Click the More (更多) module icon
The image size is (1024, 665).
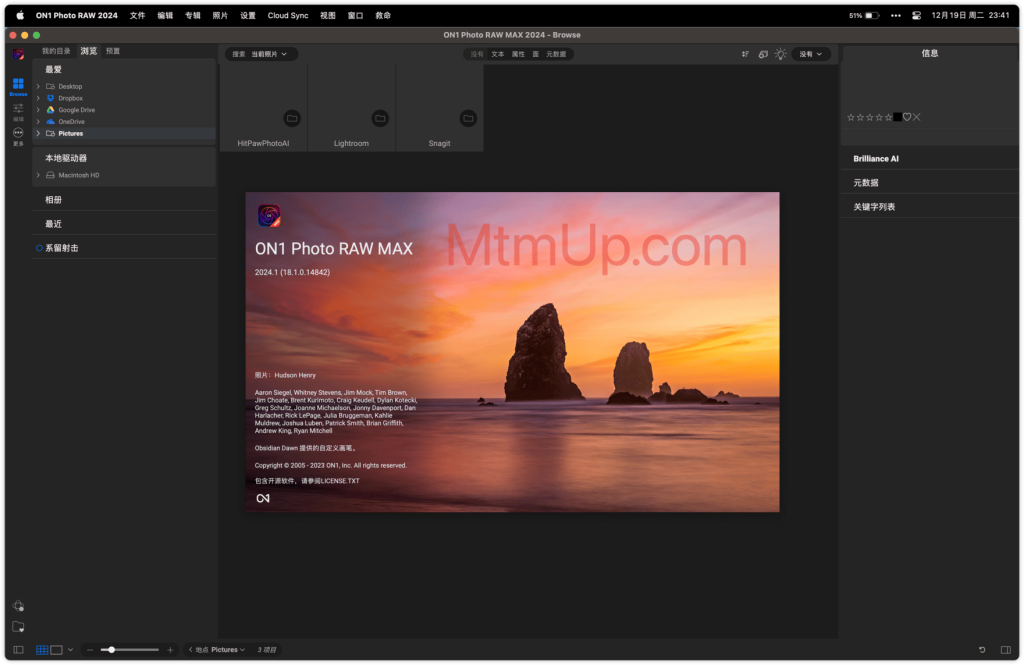18,133
